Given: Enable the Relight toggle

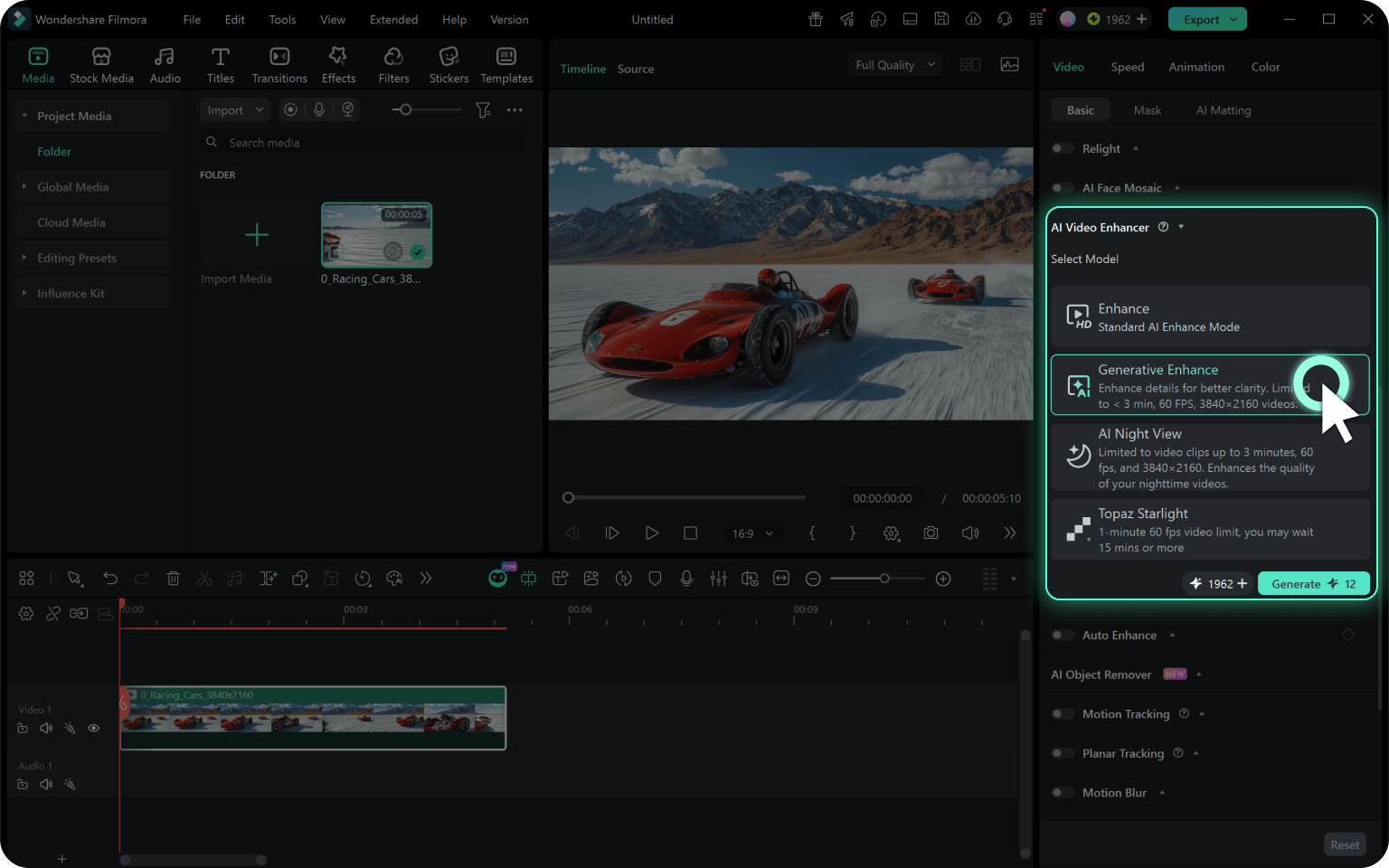Looking at the screenshot, I should (1063, 148).
